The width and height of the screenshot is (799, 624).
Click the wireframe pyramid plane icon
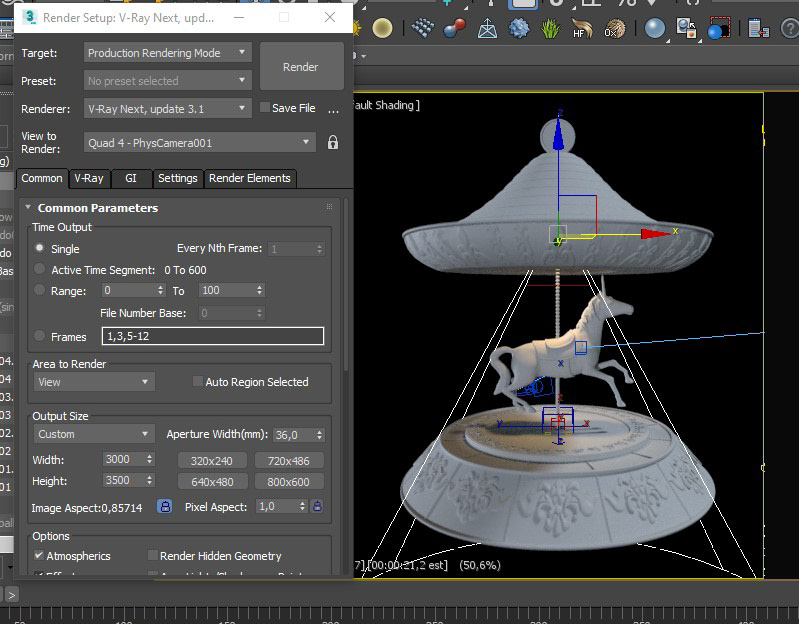pos(487,29)
